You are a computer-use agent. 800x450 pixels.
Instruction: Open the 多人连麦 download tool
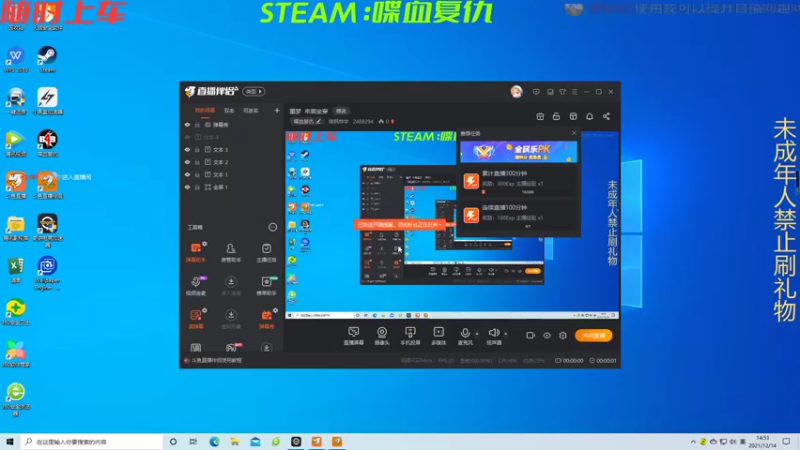(x=231, y=286)
